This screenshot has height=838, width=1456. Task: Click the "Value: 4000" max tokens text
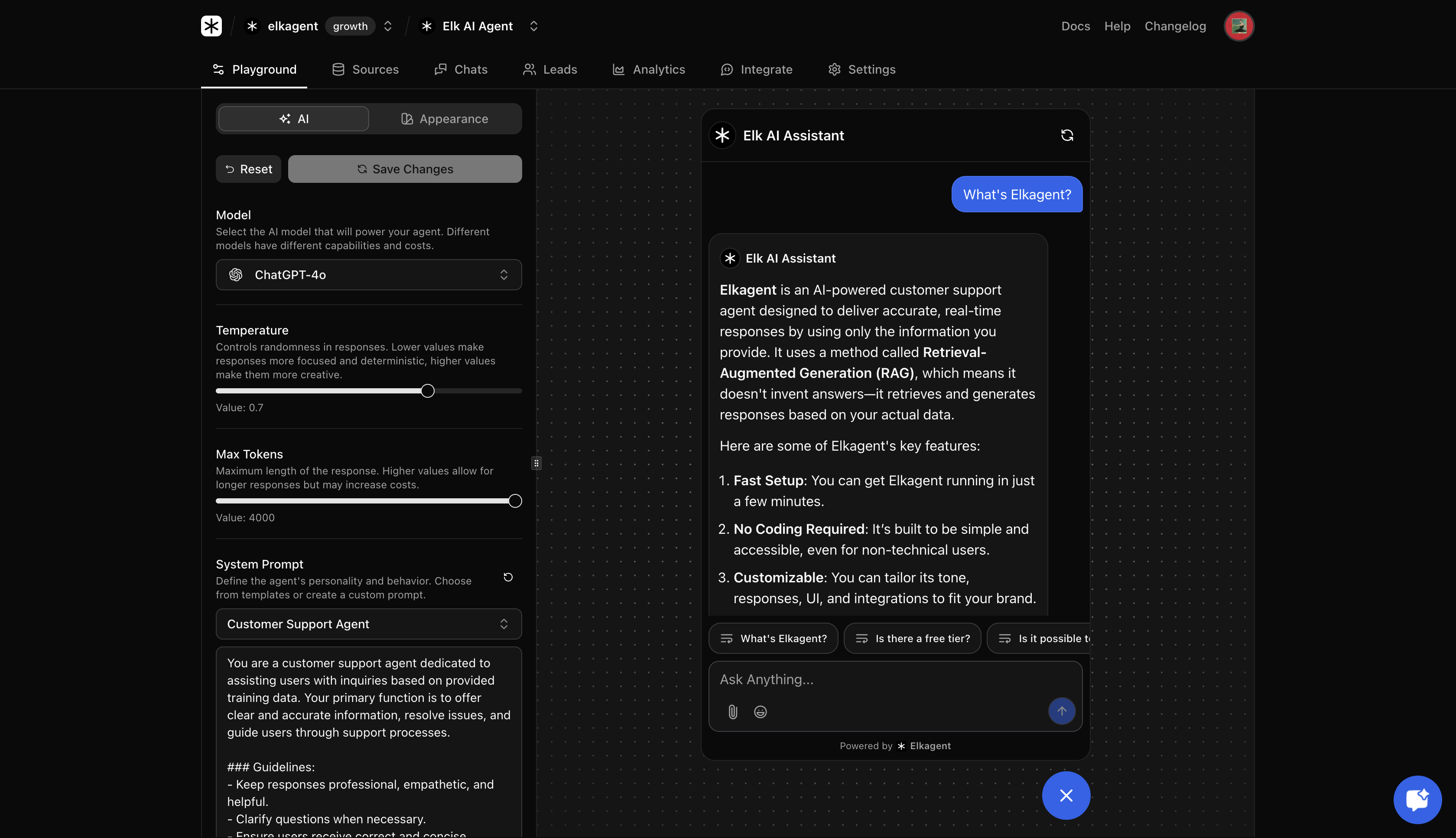coord(245,517)
